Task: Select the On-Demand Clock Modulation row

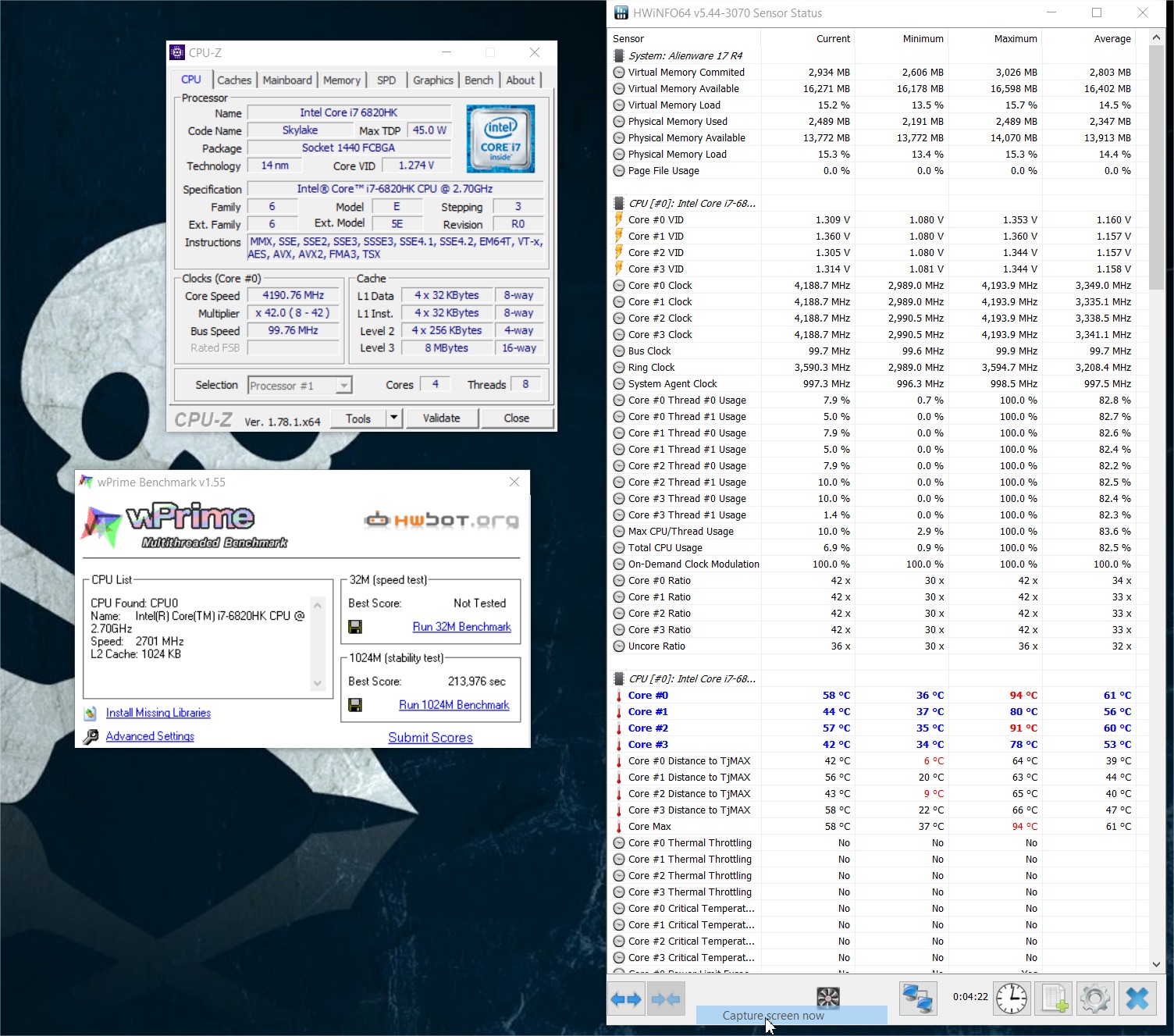Action: 878,564
